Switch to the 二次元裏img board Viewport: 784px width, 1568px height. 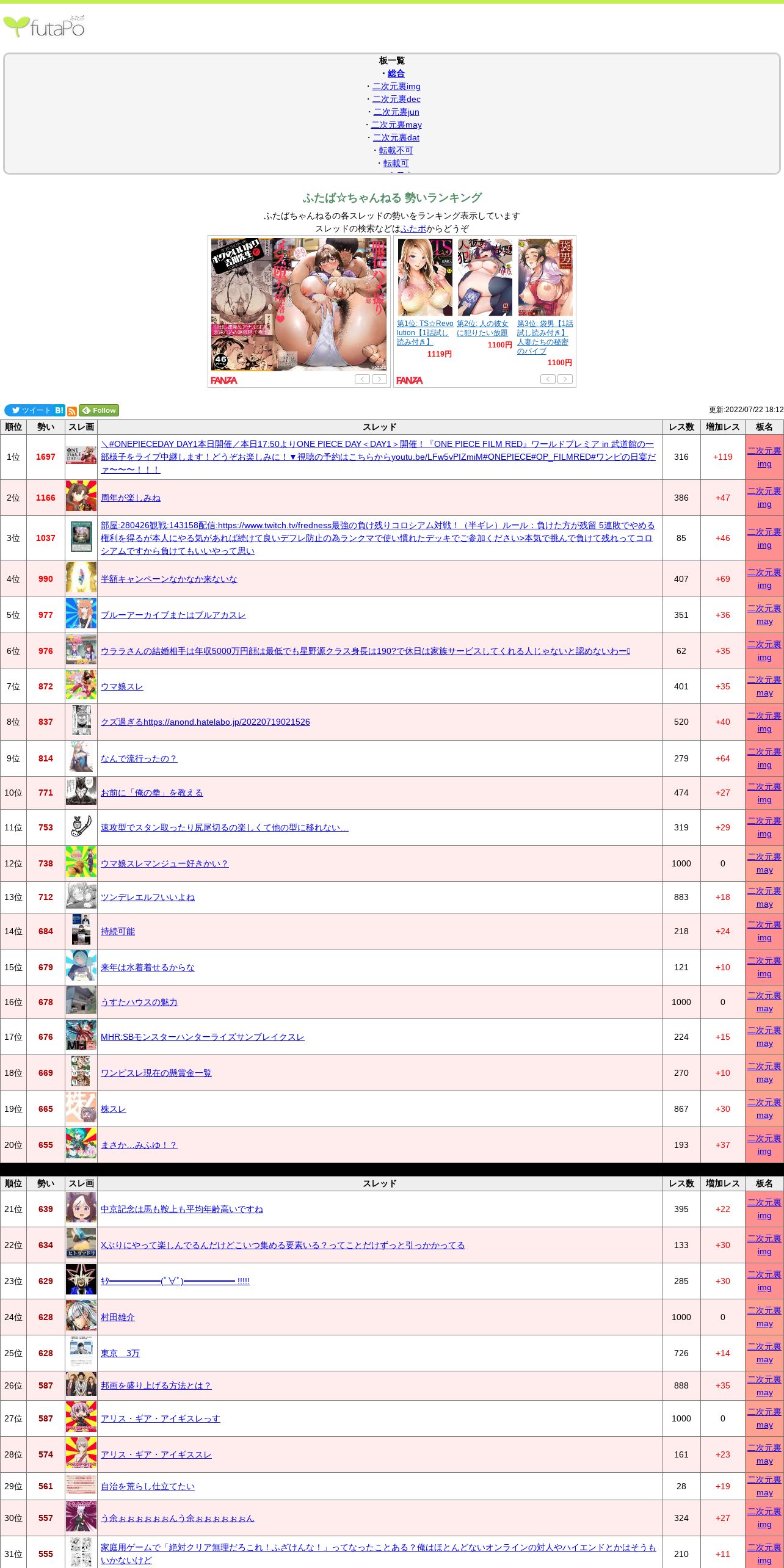[x=396, y=86]
